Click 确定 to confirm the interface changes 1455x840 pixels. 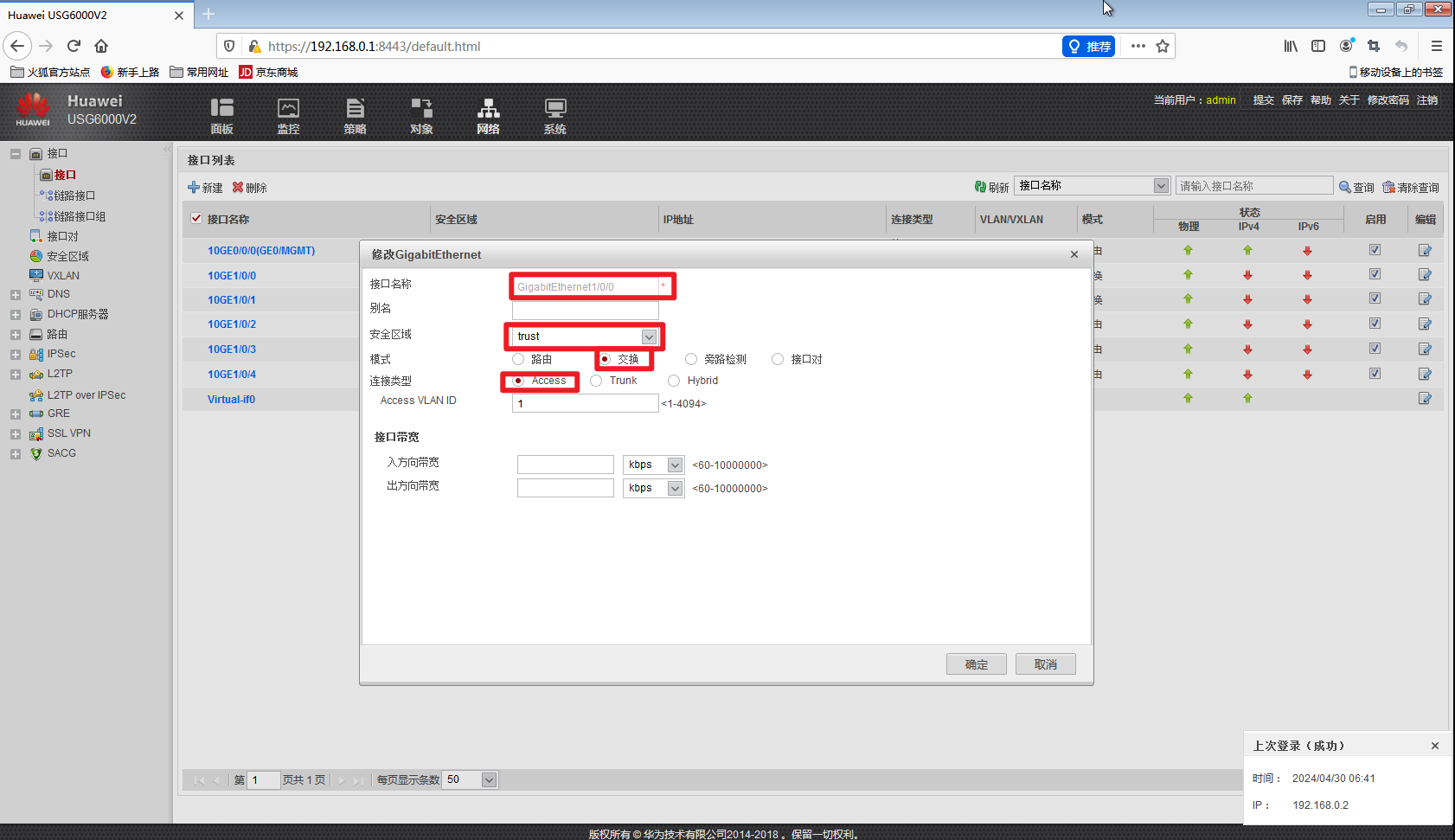(976, 664)
